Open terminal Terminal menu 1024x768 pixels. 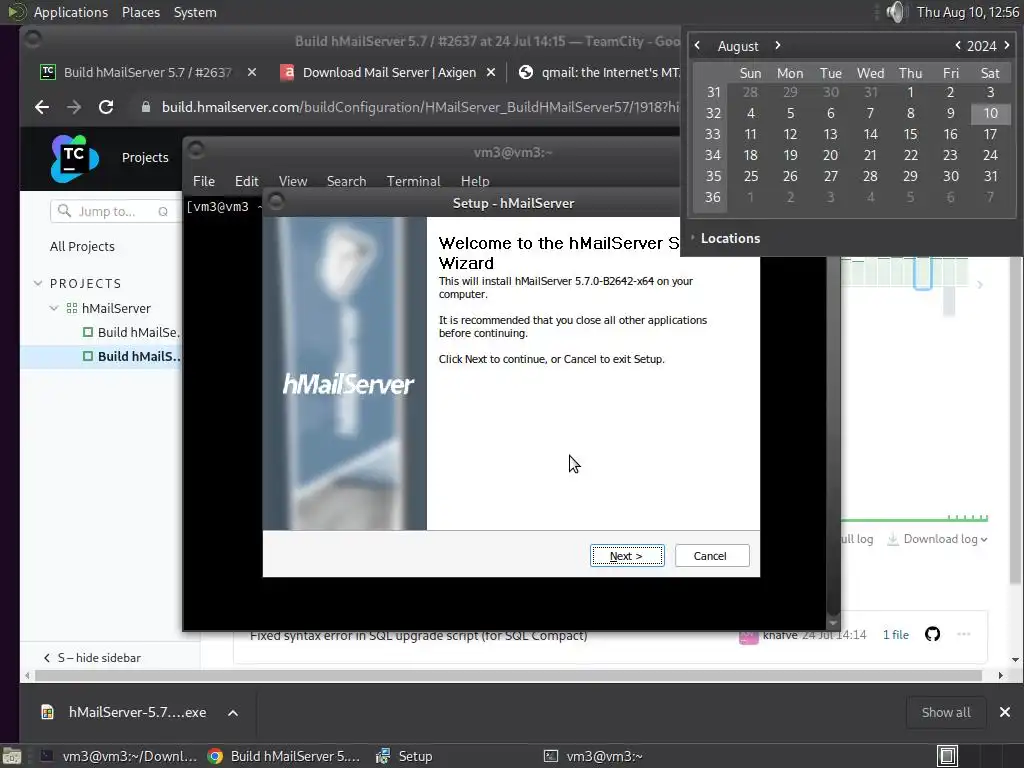413,181
